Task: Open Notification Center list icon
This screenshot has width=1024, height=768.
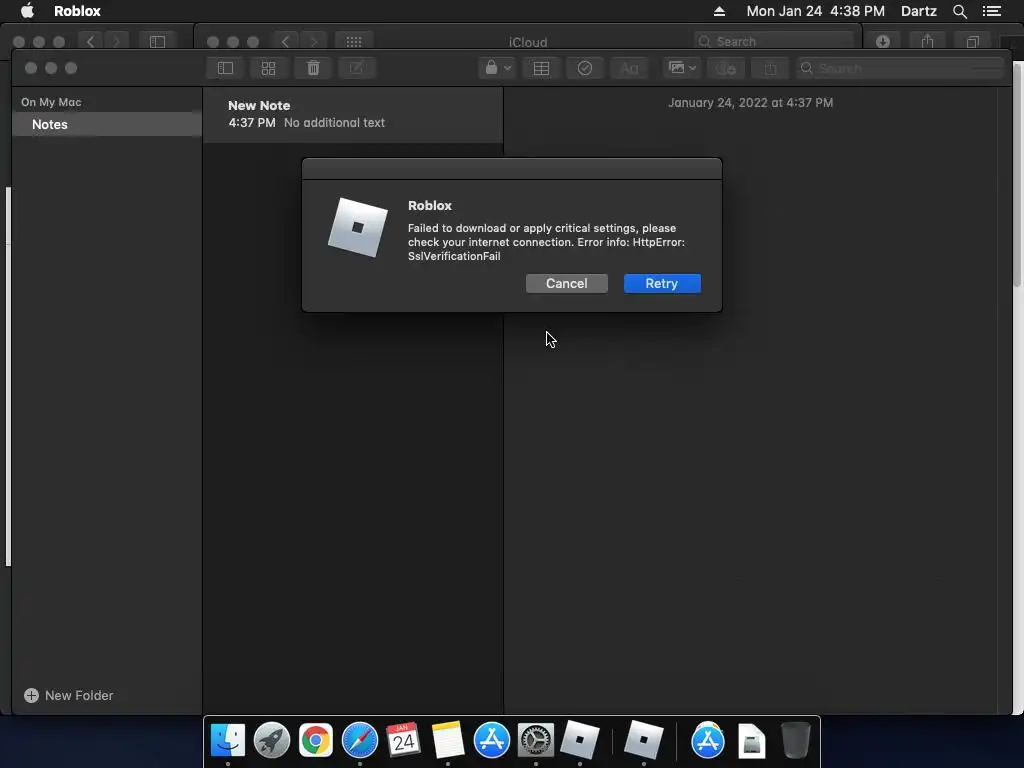Action: [x=992, y=11]
